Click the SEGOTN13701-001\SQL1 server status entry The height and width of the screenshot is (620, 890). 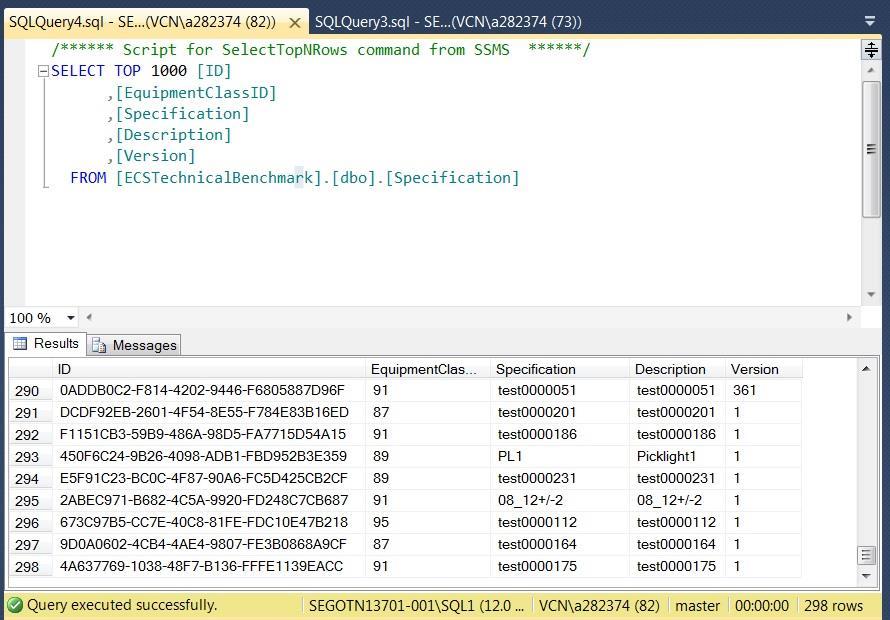pyautogui.click(x=417, y=606)
